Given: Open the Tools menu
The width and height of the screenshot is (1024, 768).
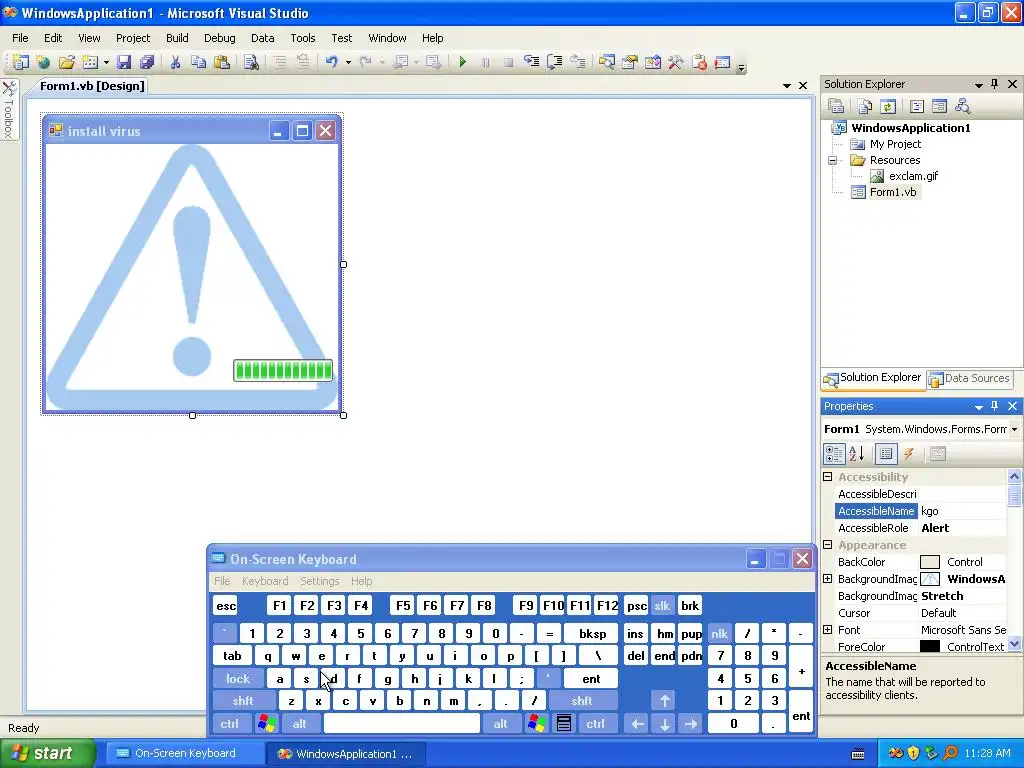Looking at the screenshot, I should (302, 38).
